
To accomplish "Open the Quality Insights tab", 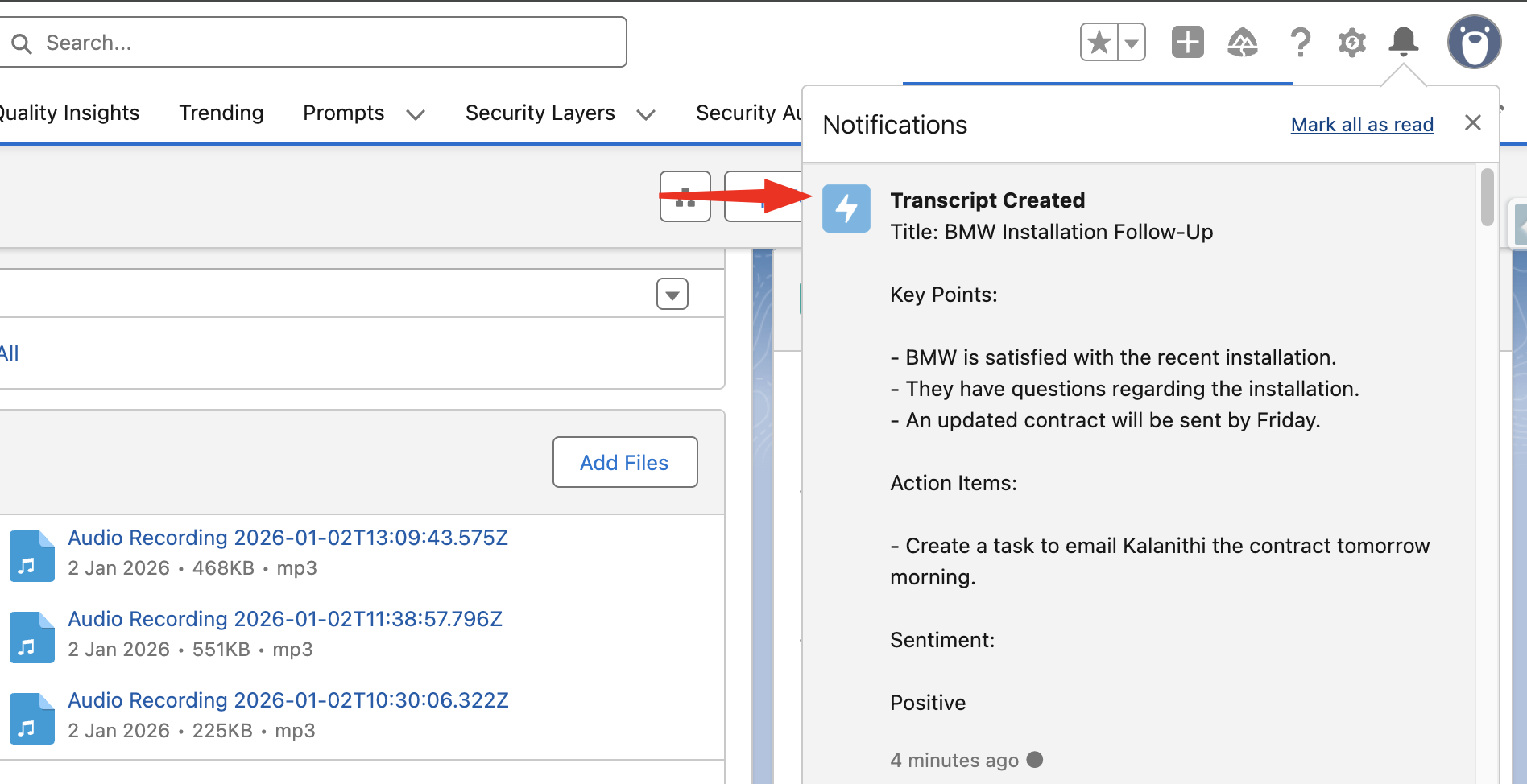I will pyautogui.click(x=69, y=113).
